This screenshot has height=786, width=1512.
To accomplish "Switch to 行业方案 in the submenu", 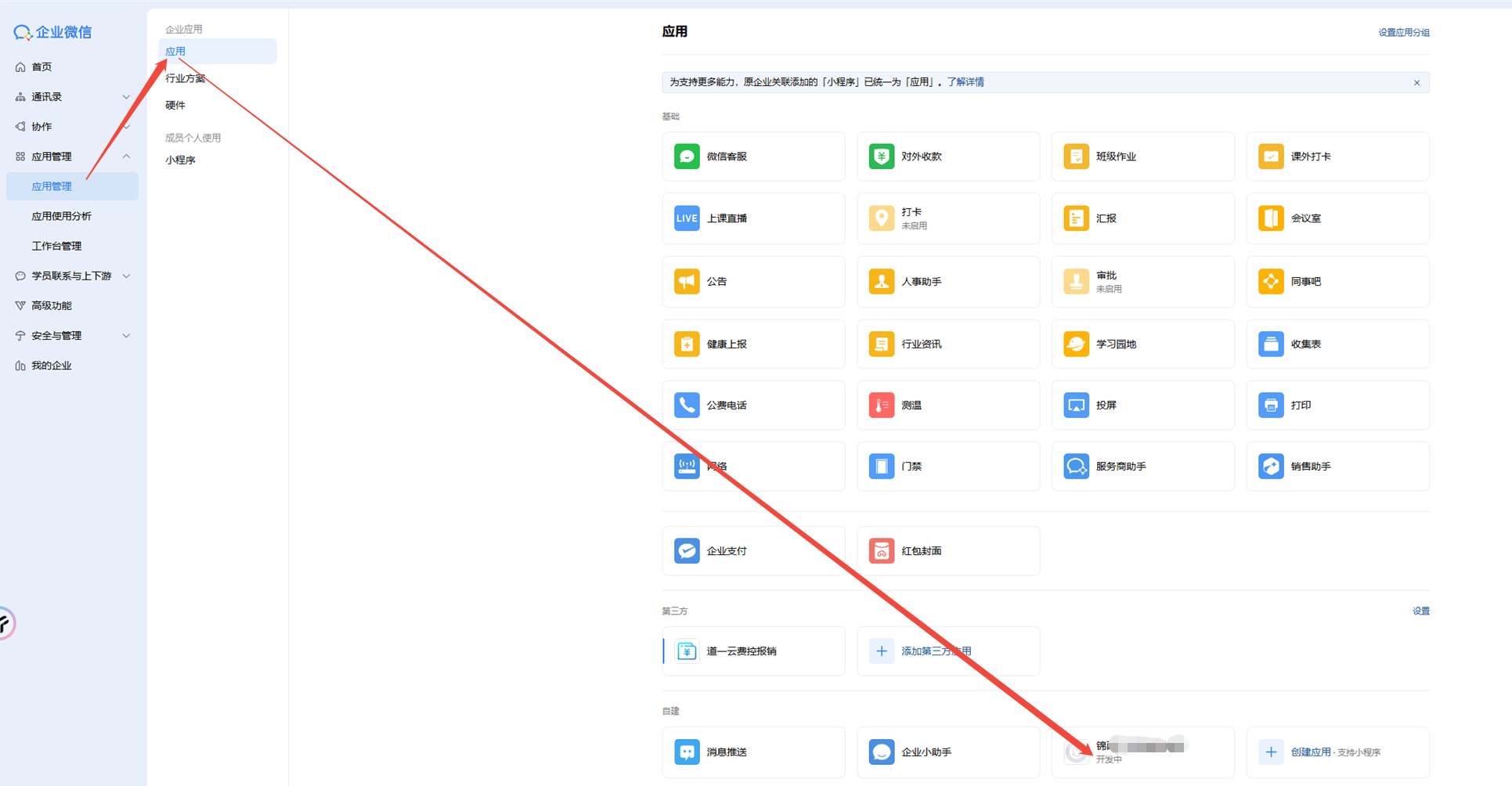I will pyautogui.click(x=185, y=78).
